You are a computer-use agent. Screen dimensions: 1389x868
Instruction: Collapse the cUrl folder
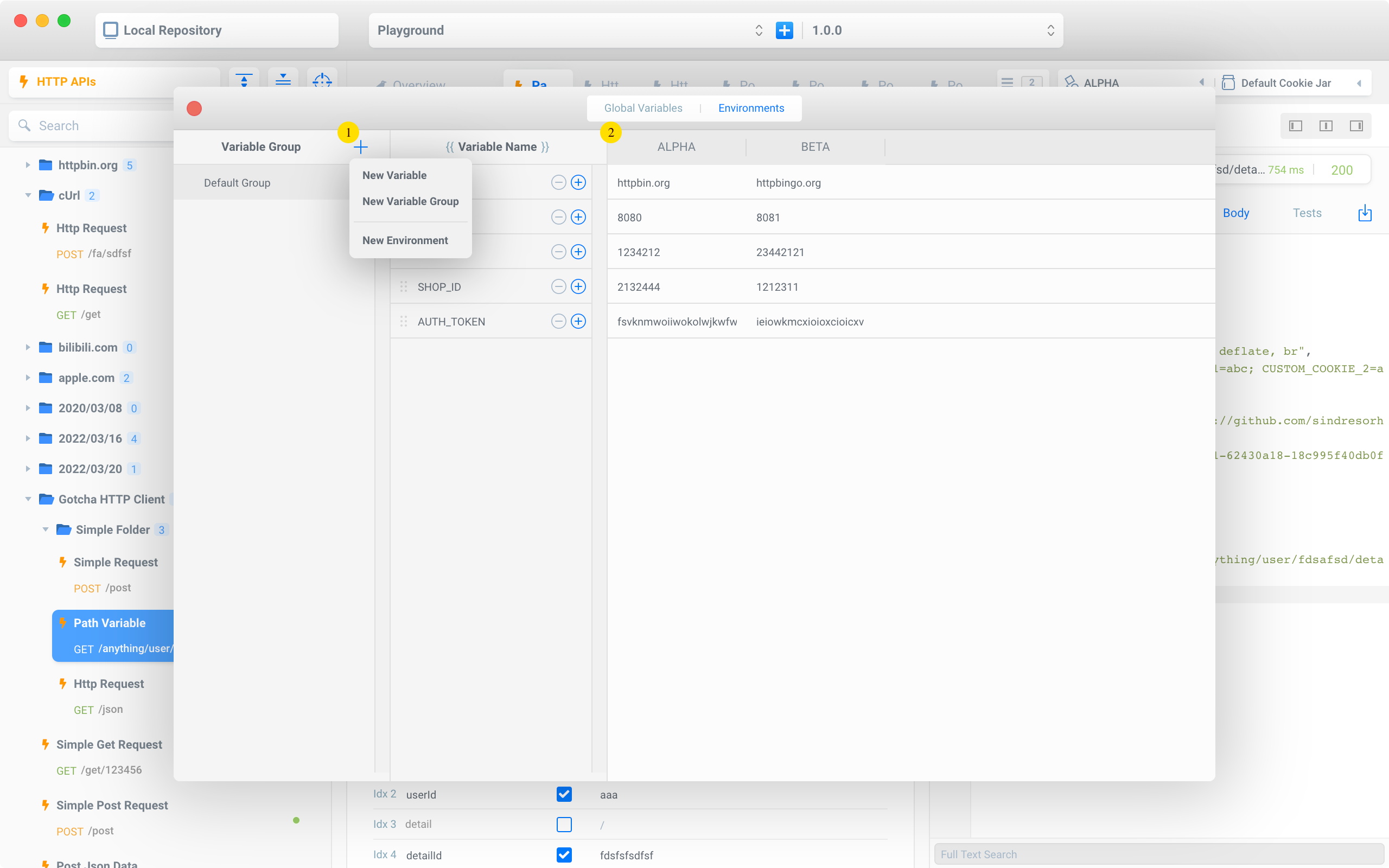click(x=28, y=196)
